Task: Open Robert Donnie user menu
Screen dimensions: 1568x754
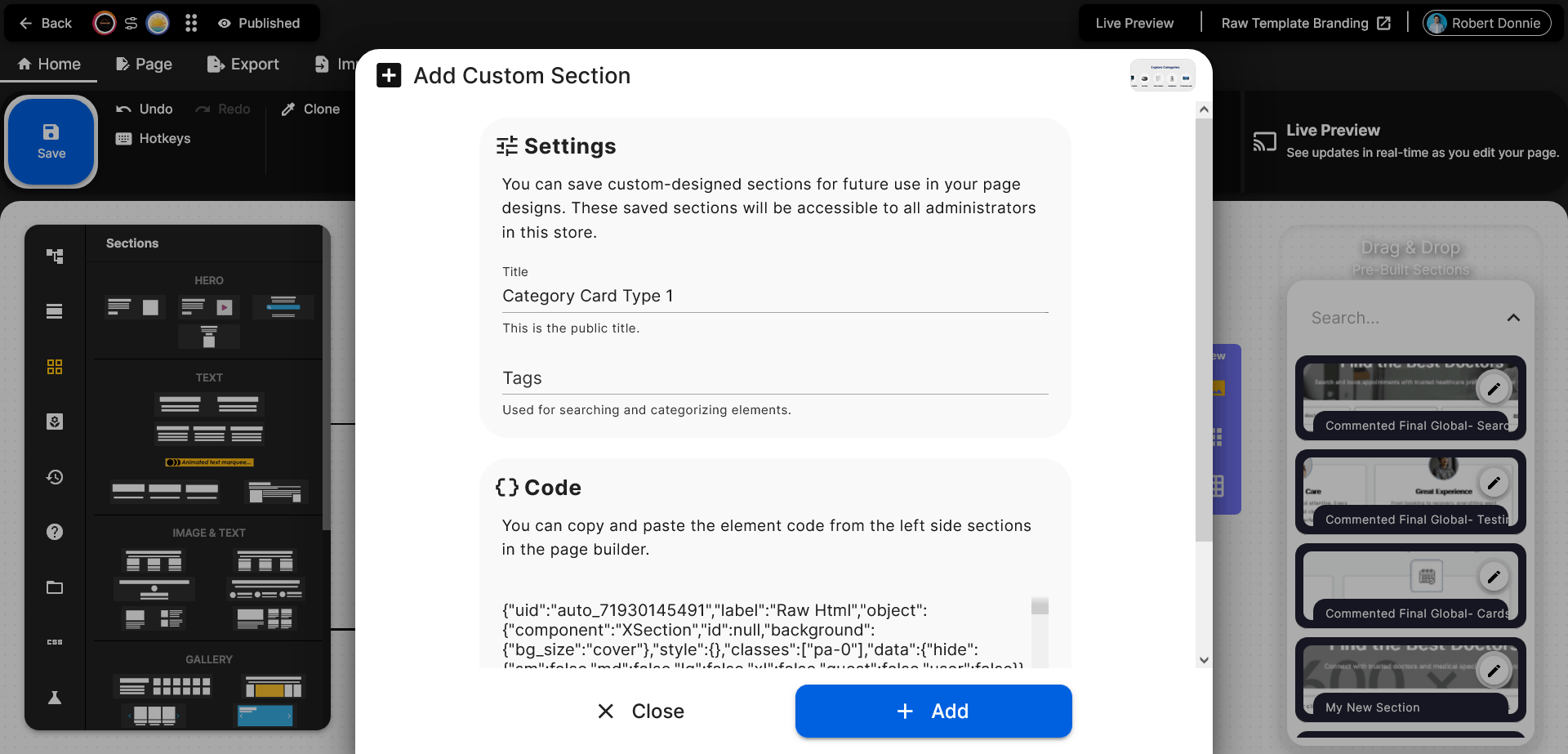Action: point(1486,23)
